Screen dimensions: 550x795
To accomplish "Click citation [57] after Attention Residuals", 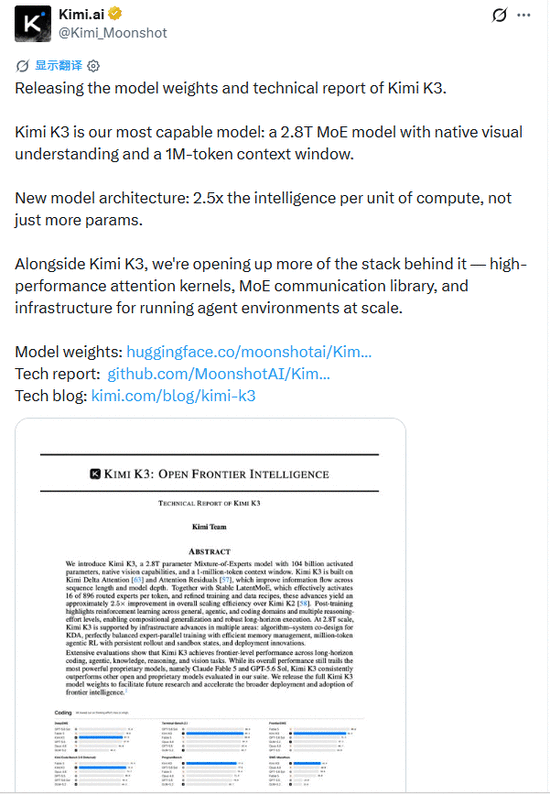I will [226, 580].
